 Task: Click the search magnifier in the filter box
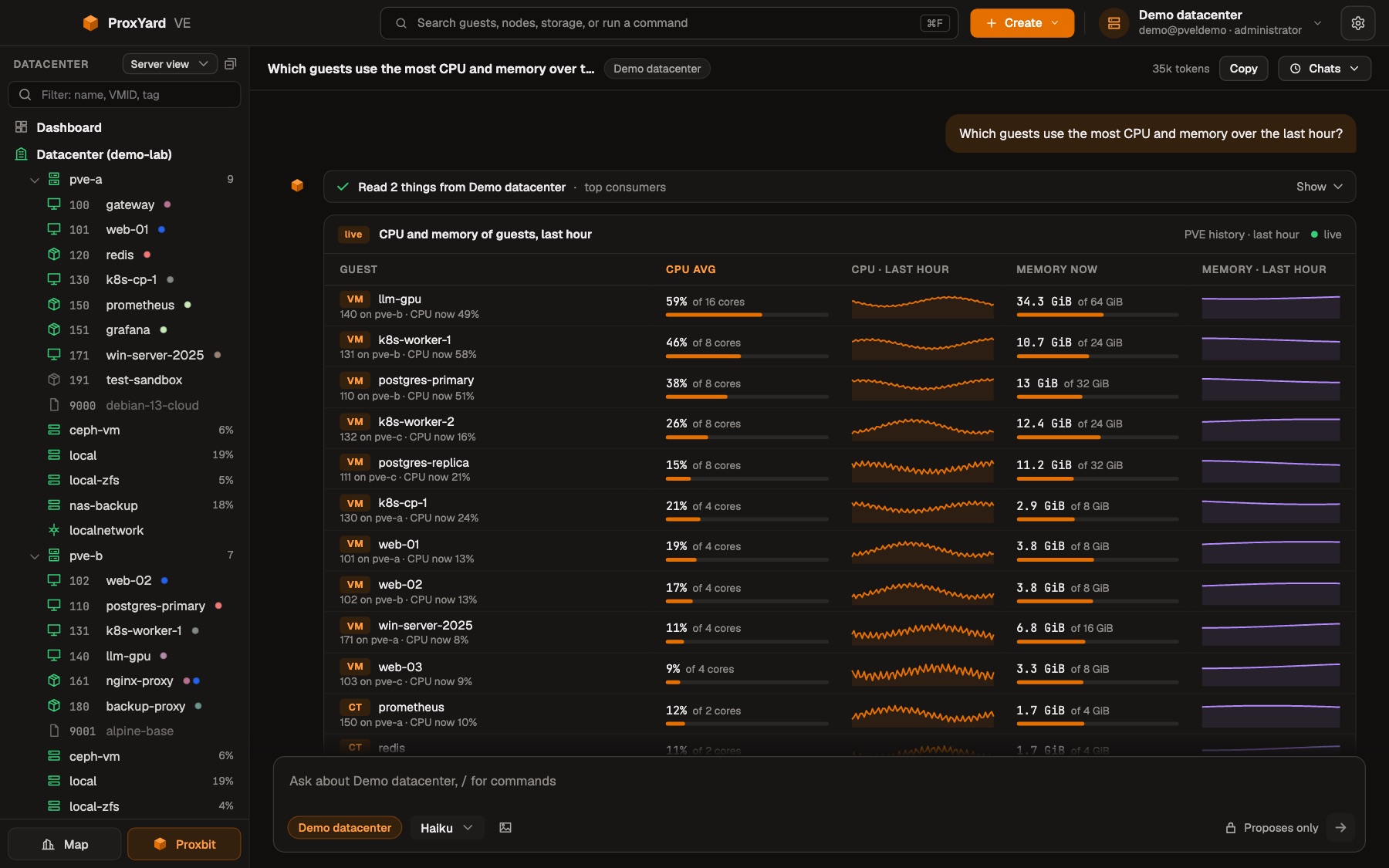25,95
